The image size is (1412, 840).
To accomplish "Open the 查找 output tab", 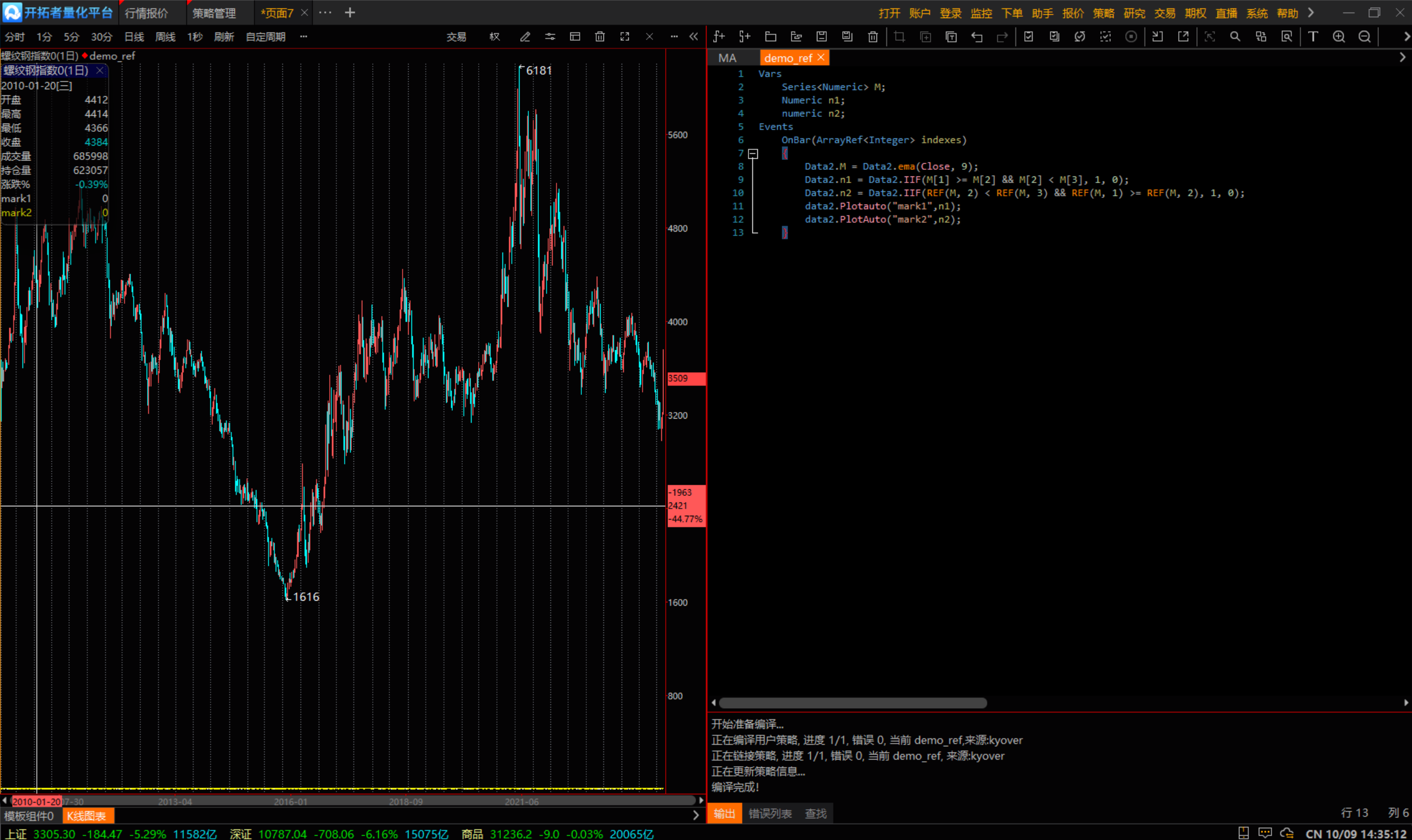I will pyautogui.click(x=816, y=814).
